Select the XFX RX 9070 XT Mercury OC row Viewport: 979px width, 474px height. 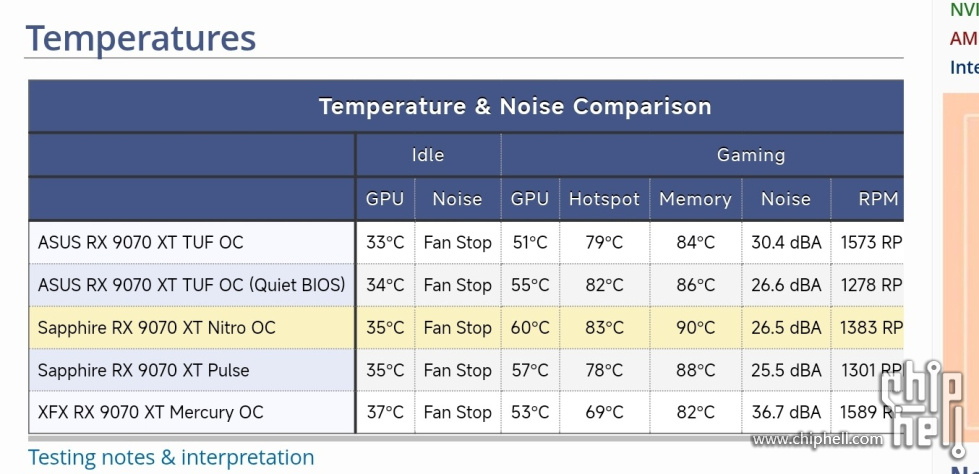coord(466,412)
